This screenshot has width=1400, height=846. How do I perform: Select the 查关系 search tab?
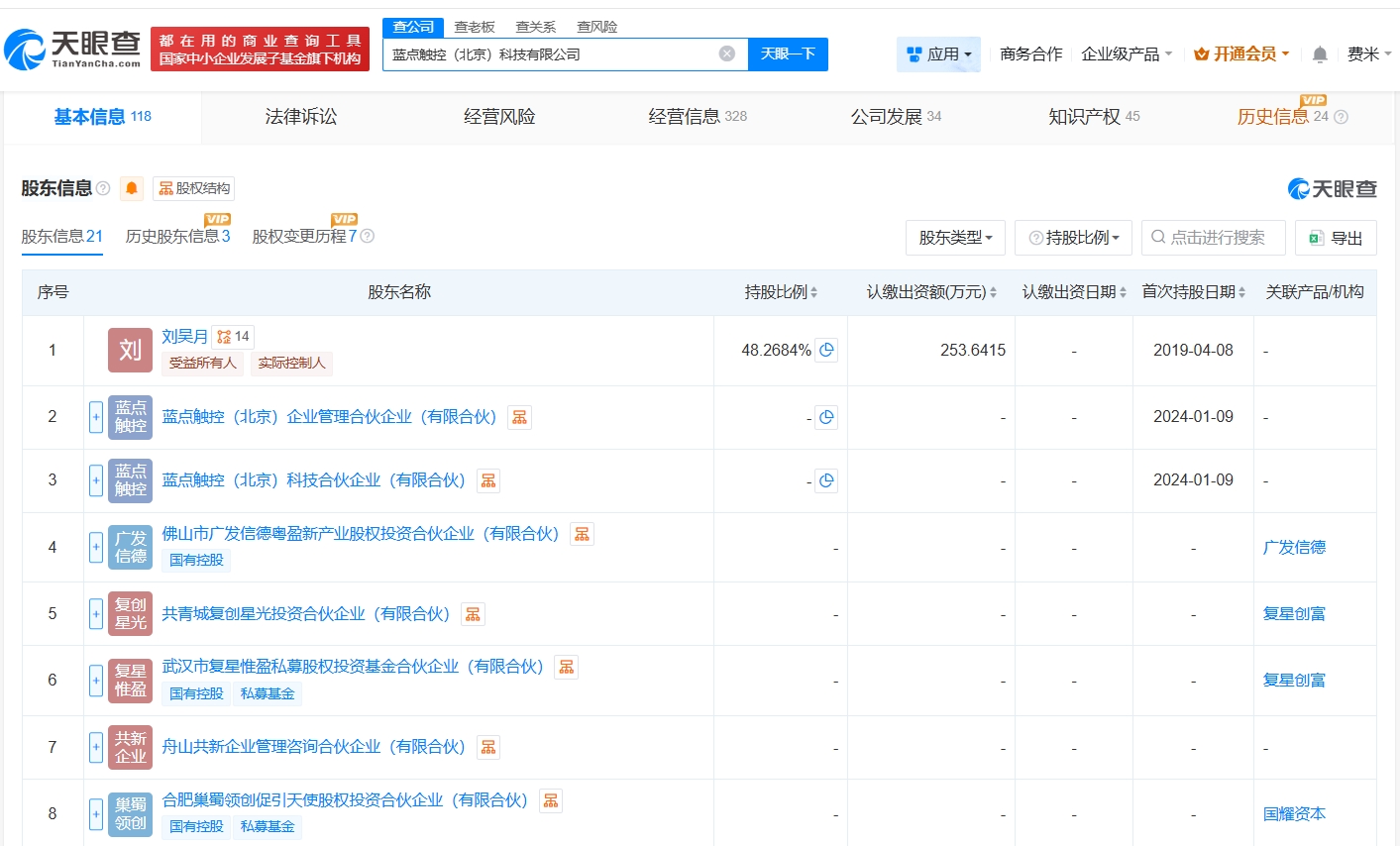pyautogui.click(x=536, y=27)
